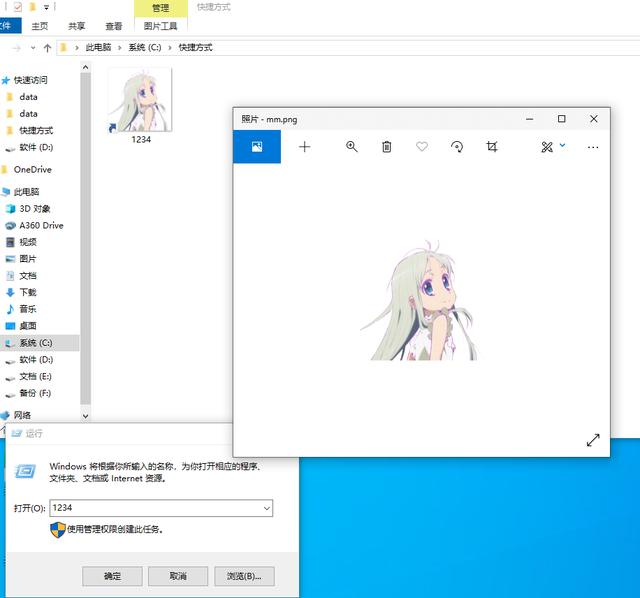Open the 查看 ribbon tab

113,26
